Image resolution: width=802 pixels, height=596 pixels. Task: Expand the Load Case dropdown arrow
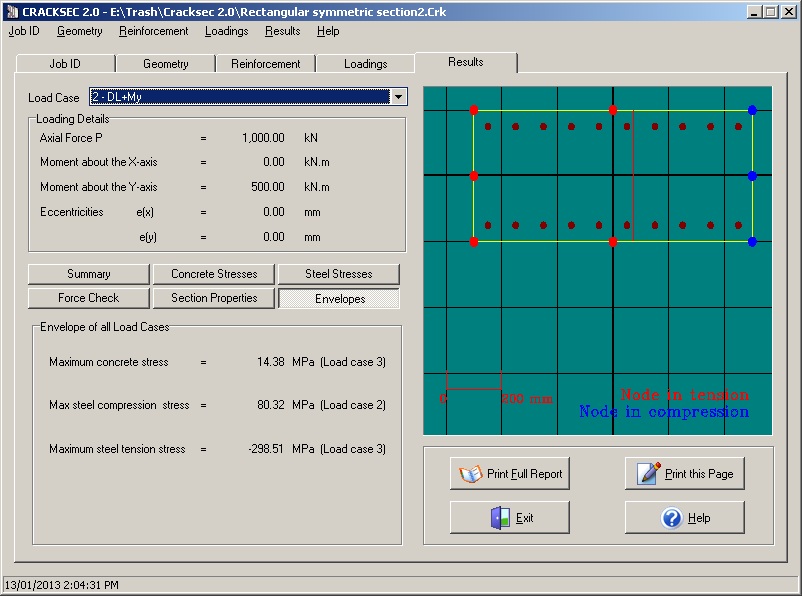pos(399,97)
